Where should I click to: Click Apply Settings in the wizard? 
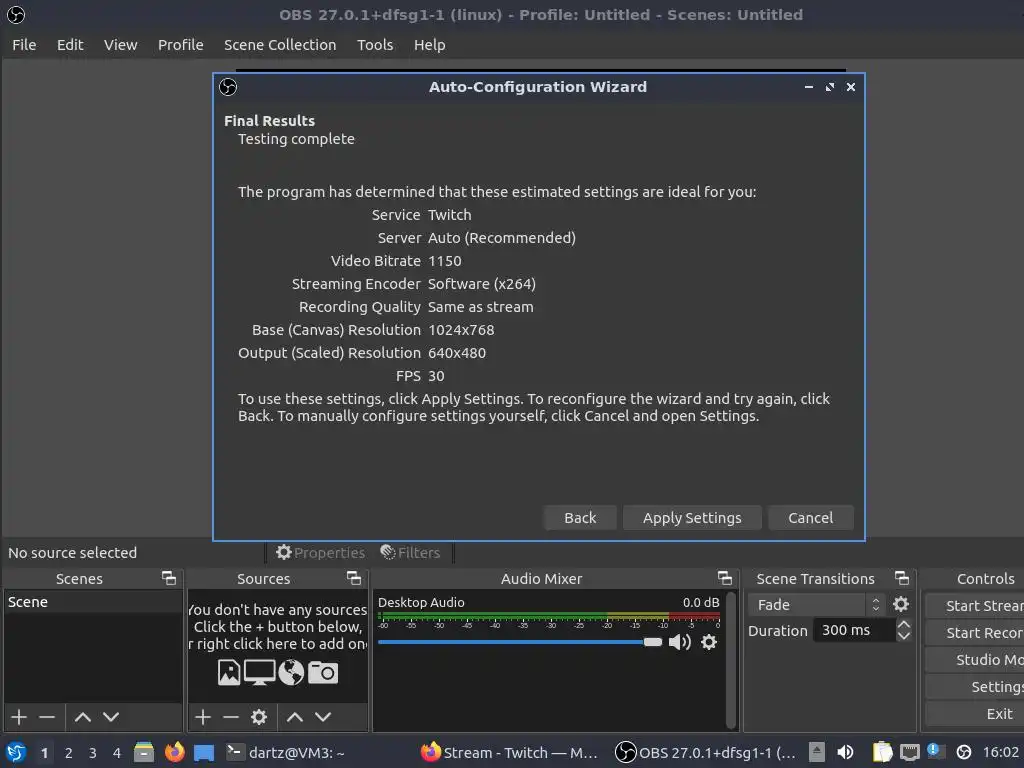[692, 518]
